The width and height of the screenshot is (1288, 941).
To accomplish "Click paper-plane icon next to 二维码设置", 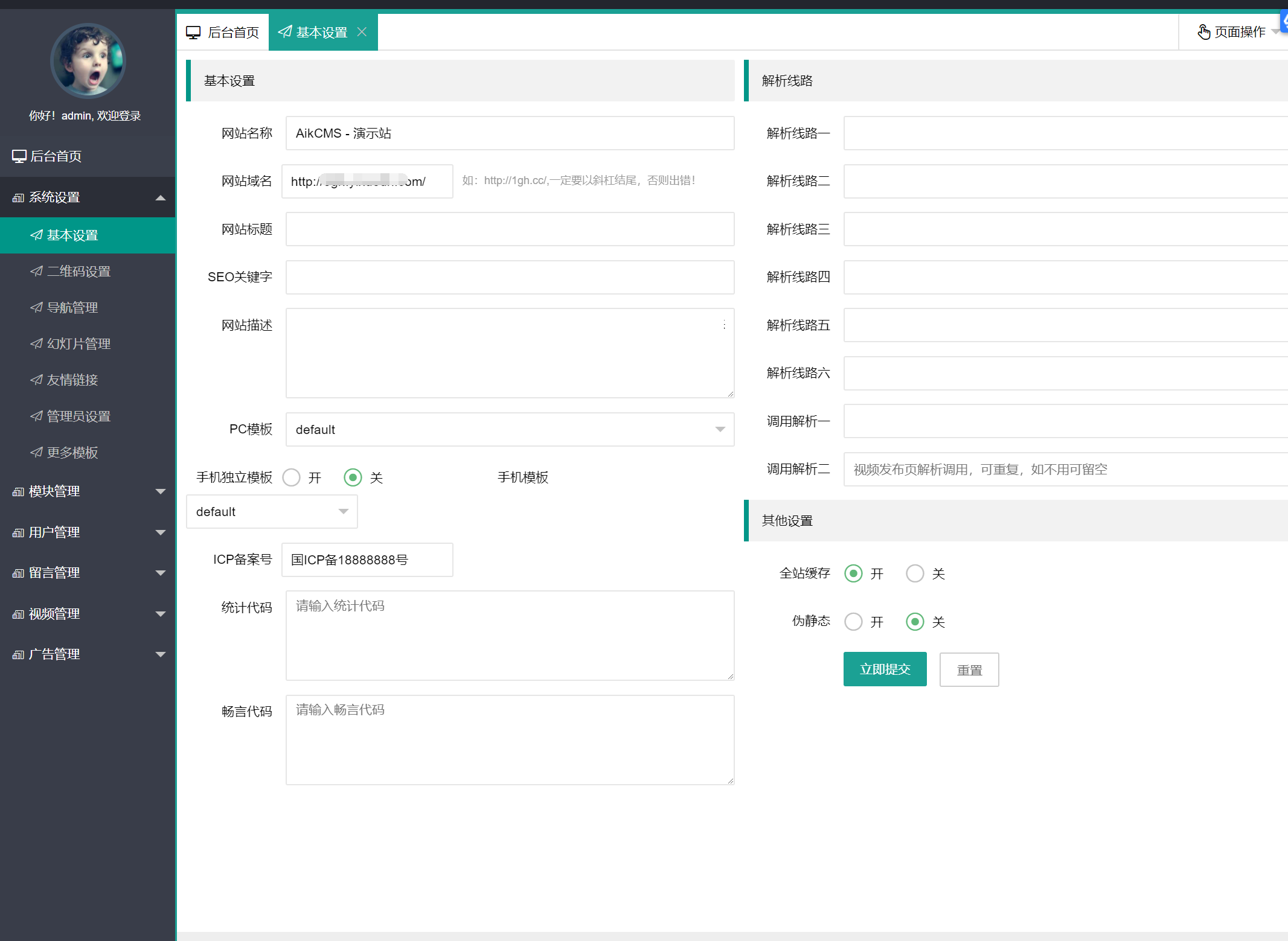I will click(37, 271).
